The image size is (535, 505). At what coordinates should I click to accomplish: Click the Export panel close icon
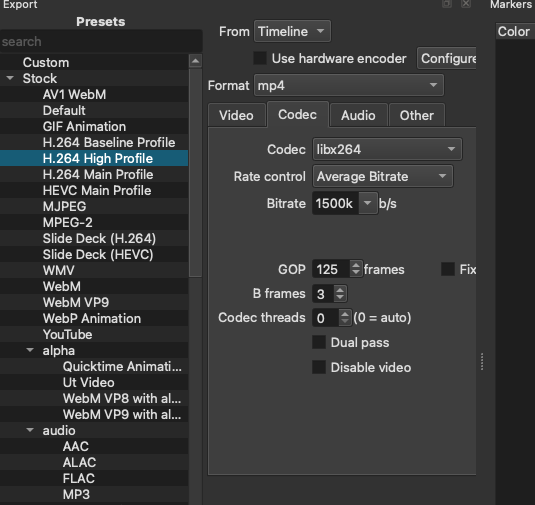pos(466,4)
